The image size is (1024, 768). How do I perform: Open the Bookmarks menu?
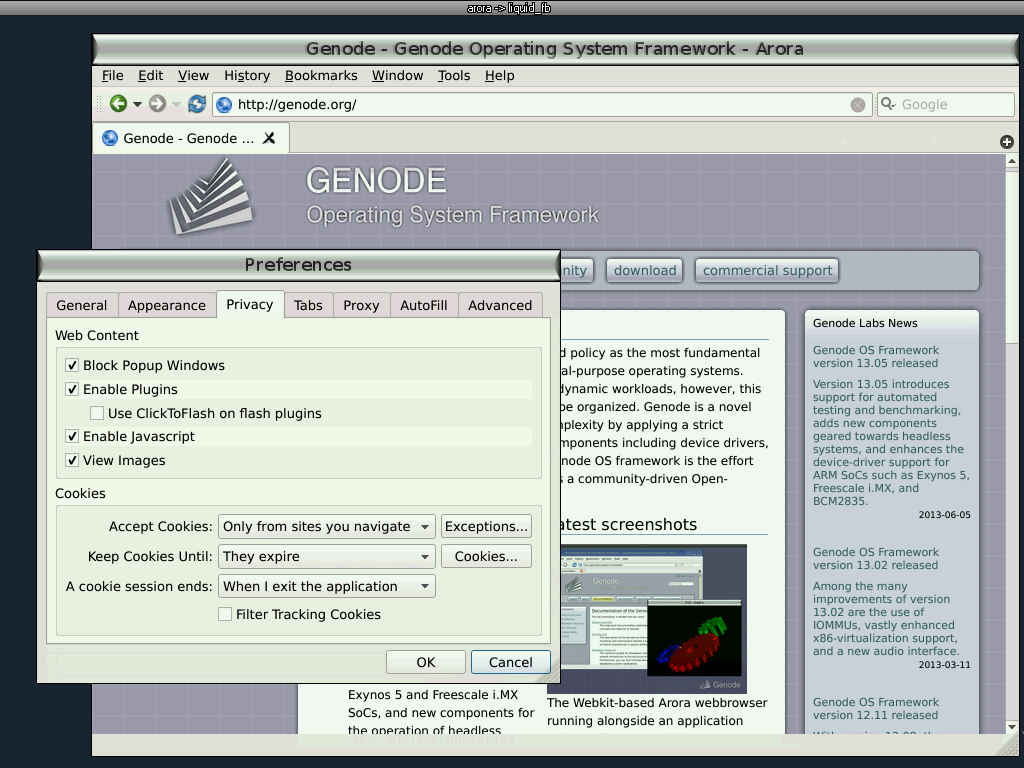pos(321,75)
